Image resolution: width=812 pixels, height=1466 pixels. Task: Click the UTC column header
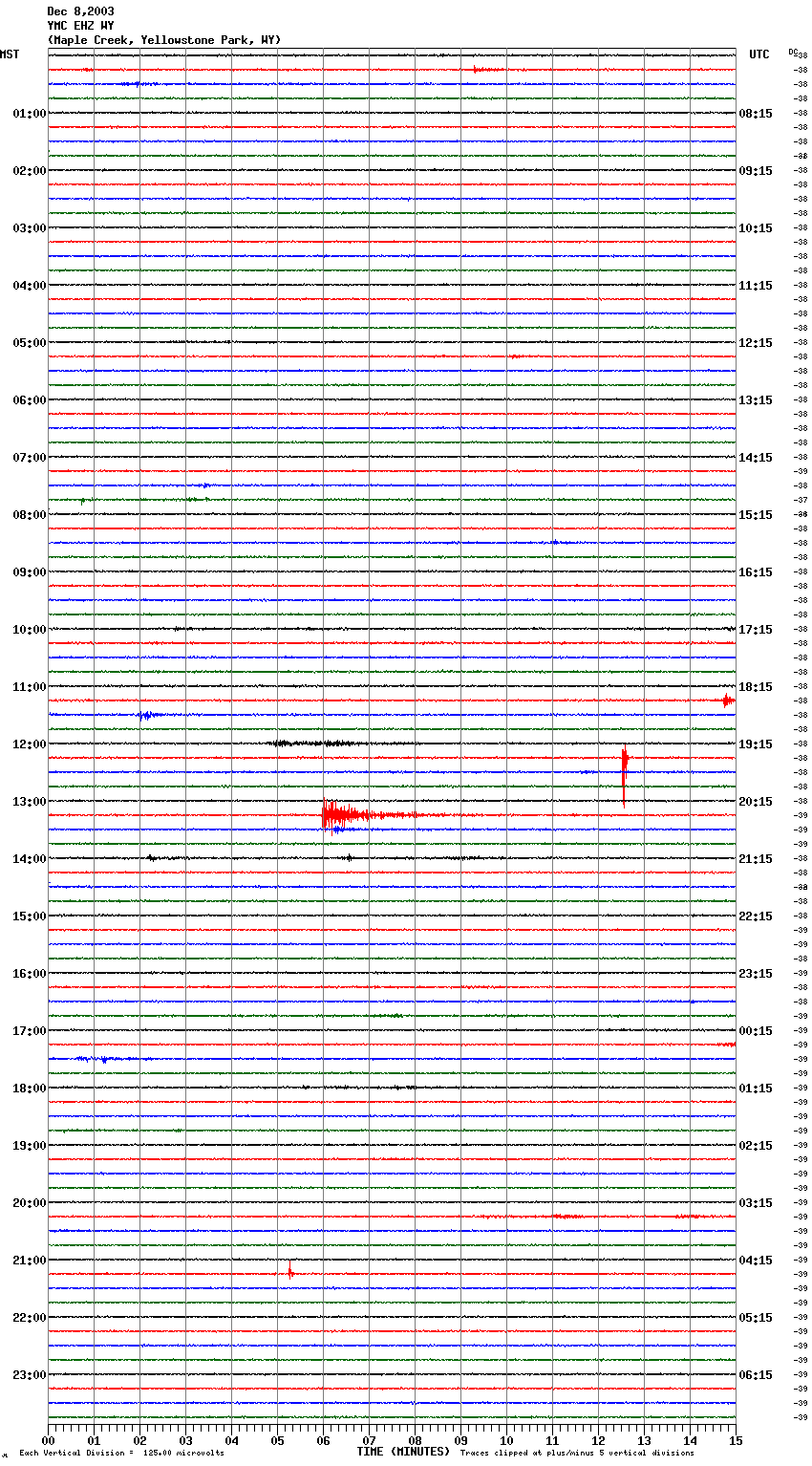point(759,54)
